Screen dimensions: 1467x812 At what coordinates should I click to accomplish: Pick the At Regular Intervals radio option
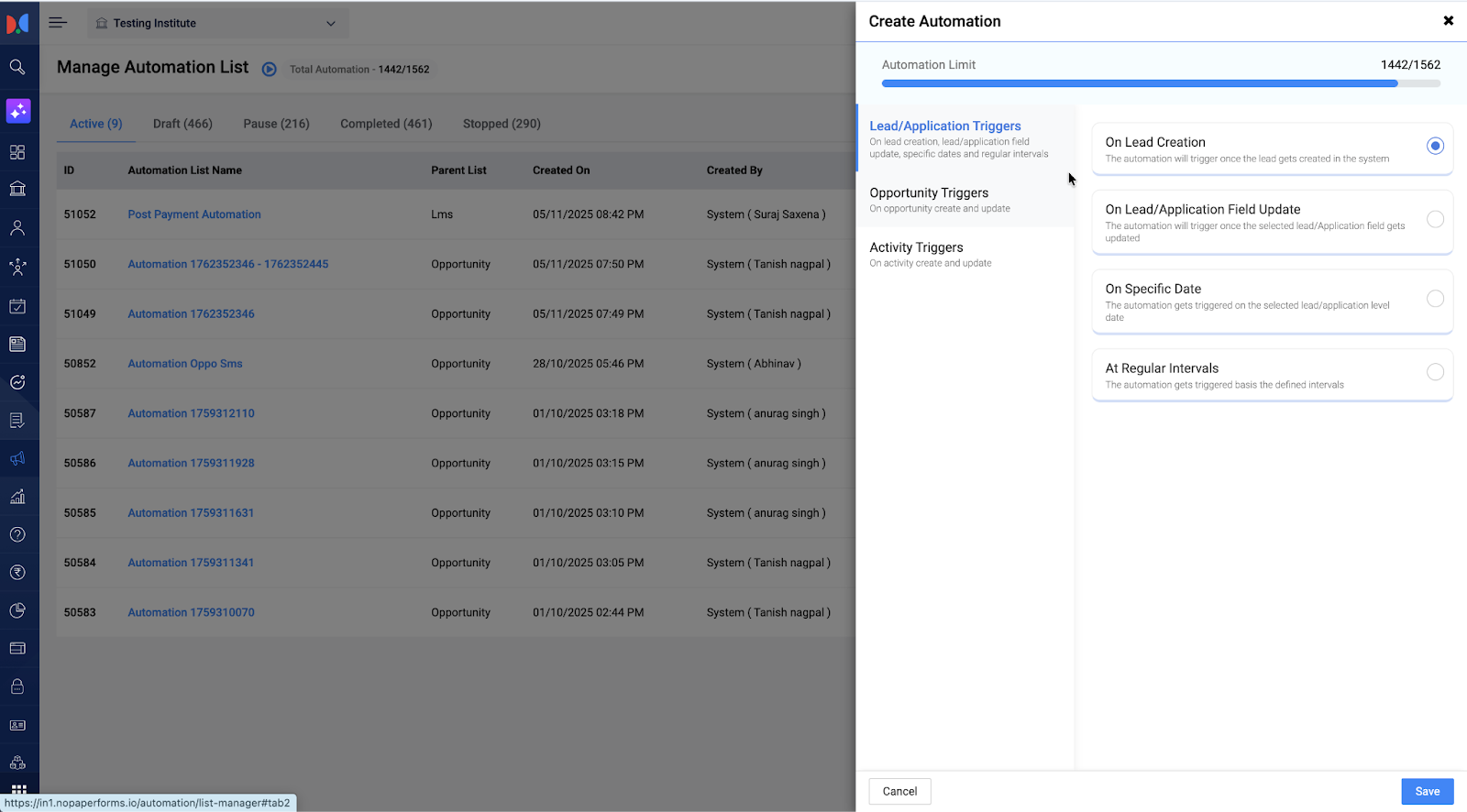coord(1435,372)
